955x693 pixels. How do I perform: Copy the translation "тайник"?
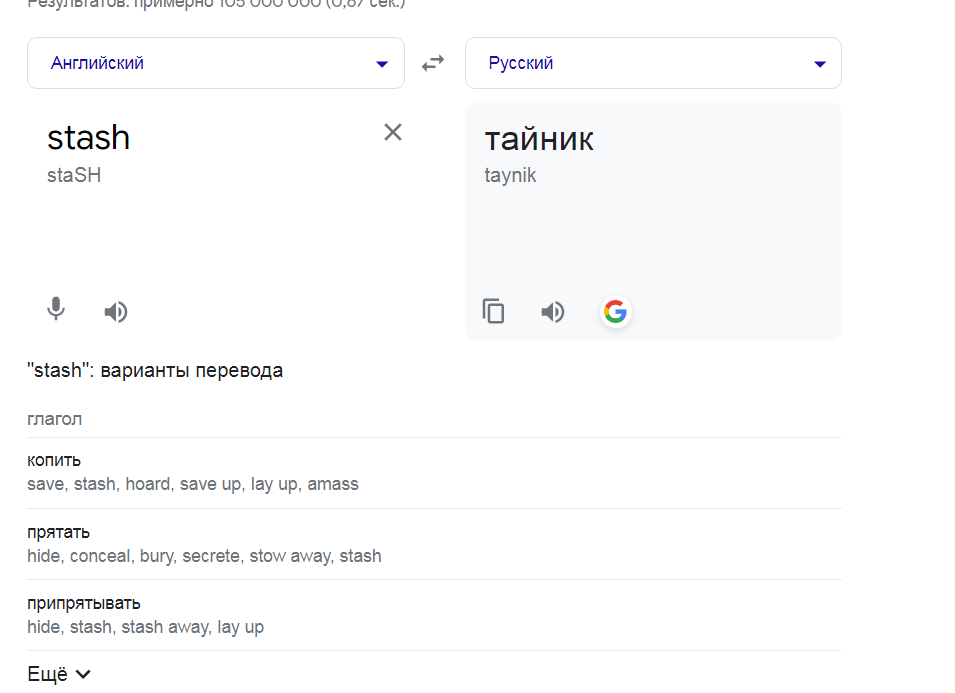click(x=493, y=311)
